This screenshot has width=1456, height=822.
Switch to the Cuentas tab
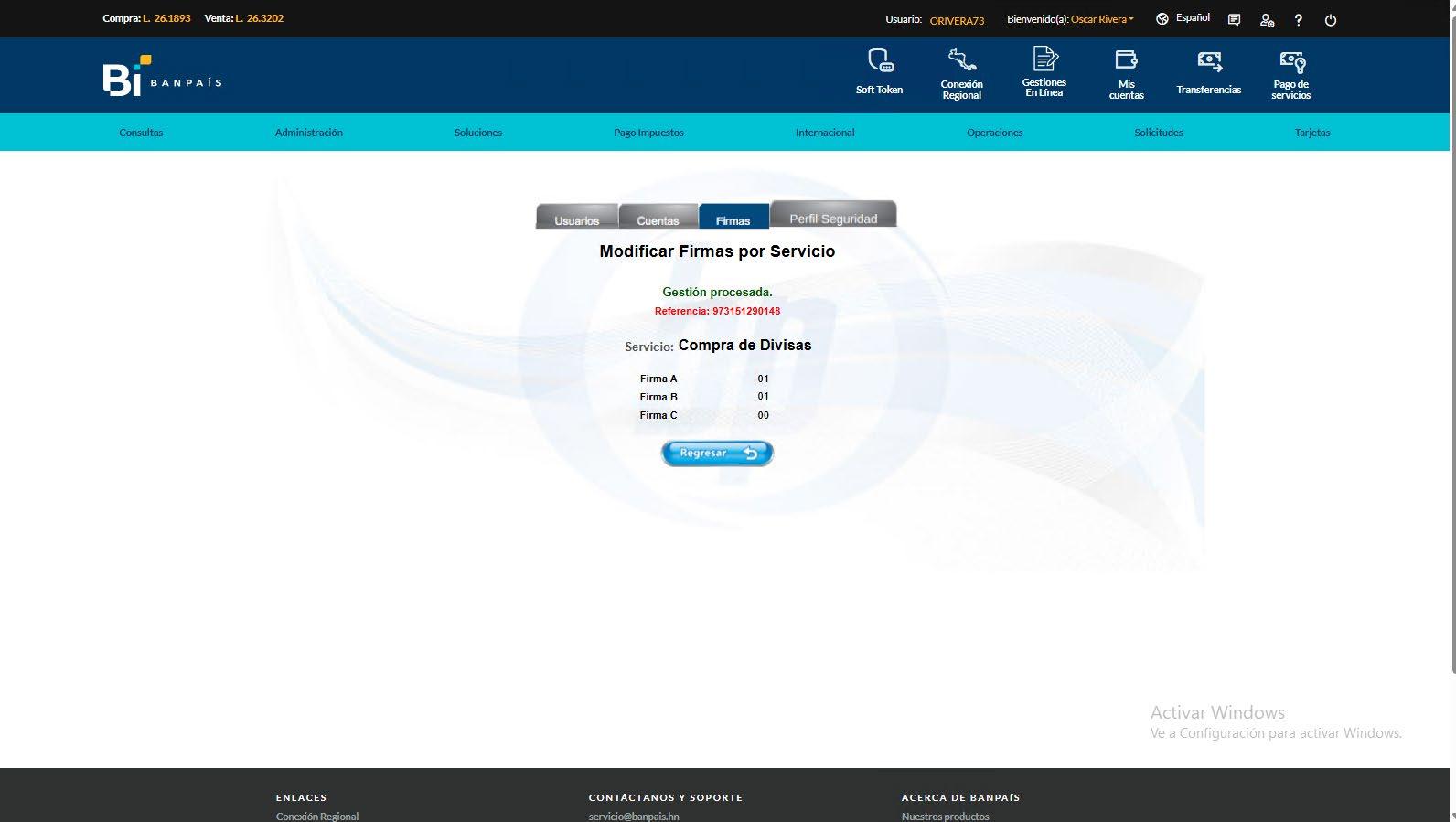[658, 217]
